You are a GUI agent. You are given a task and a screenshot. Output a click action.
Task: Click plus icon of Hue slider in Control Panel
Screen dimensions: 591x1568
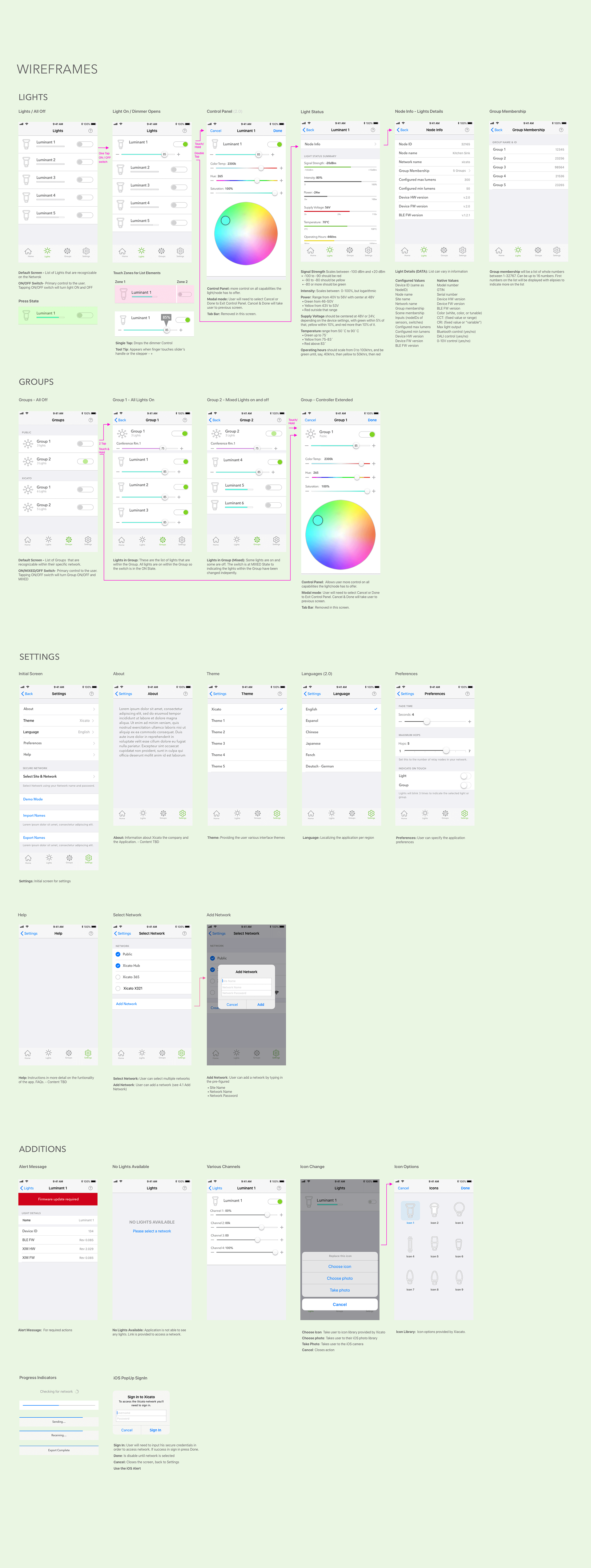[281, 181]
